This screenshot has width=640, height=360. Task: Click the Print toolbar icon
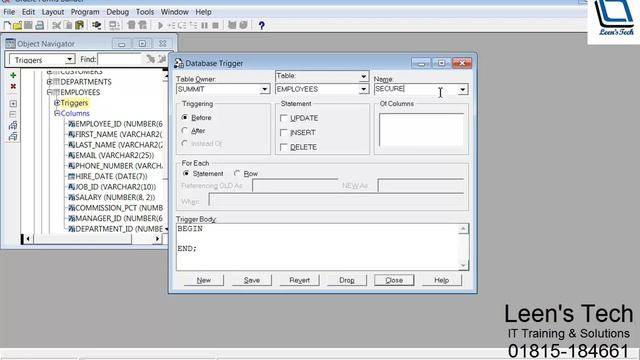click(x=40, y=25)
